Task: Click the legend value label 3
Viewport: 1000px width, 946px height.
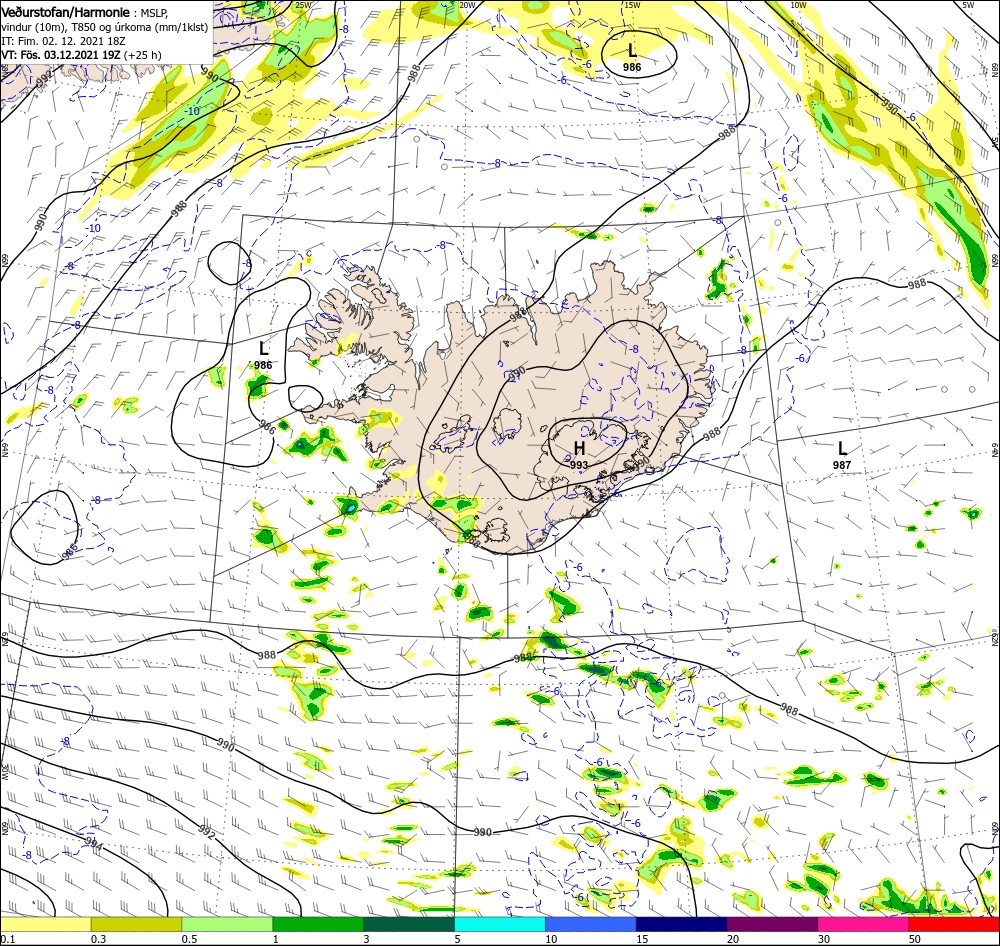Action: pos(366,939)
